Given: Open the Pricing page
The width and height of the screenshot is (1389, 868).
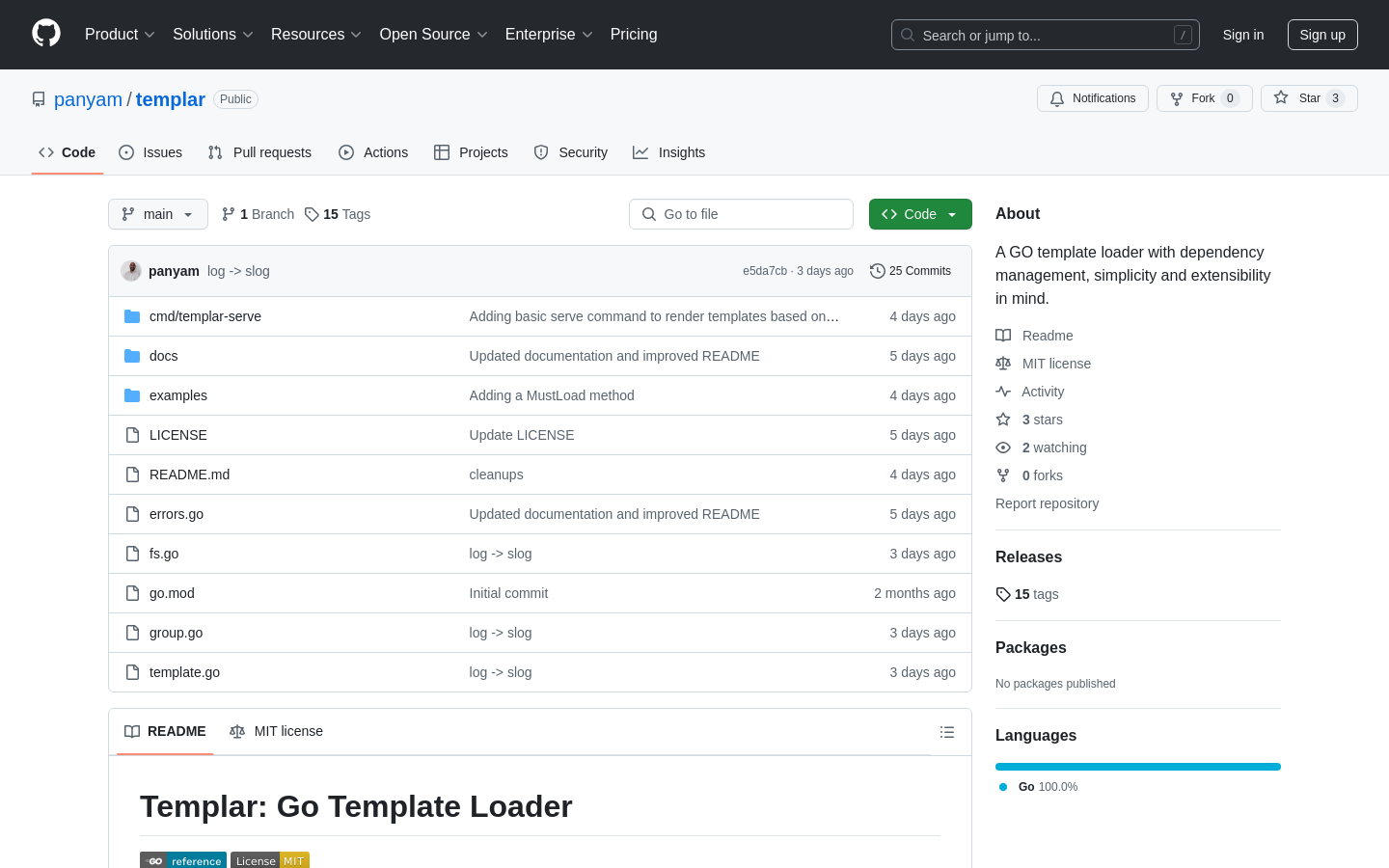Looking at the screenshot, I should pos(634,35).
